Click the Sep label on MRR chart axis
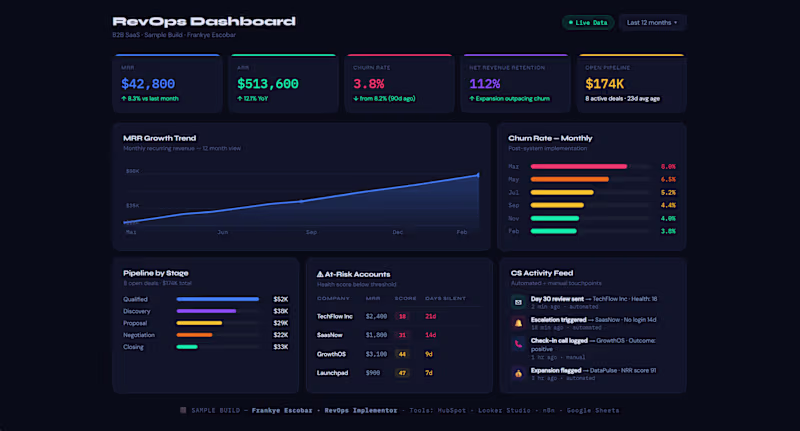The height and width of the screenshot is (431, 800). point(311,232)
